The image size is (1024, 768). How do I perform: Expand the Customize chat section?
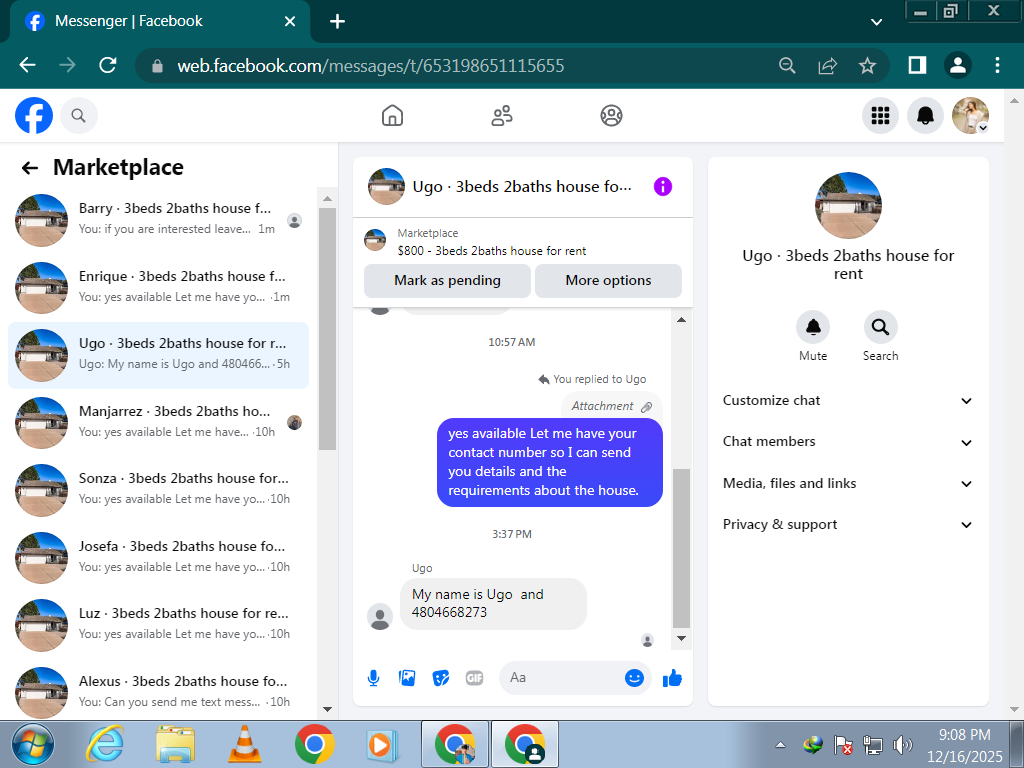point(848,401)
